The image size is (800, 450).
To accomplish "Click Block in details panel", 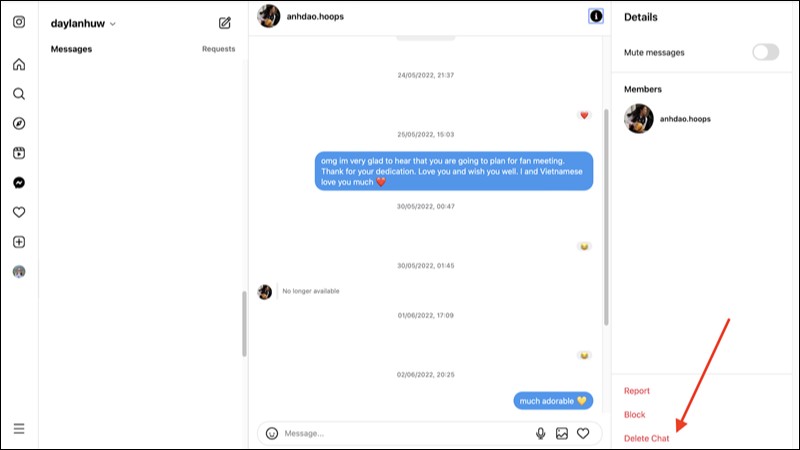I will click(634, 415).
